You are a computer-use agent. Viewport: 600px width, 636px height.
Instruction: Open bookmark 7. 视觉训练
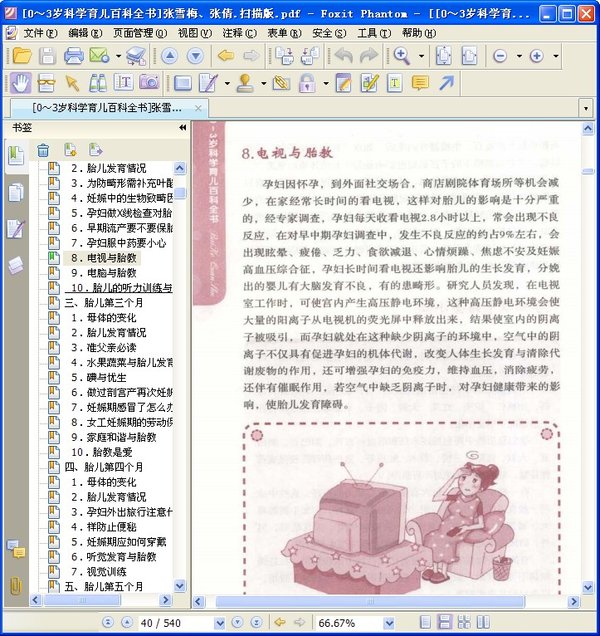[99, 572]
